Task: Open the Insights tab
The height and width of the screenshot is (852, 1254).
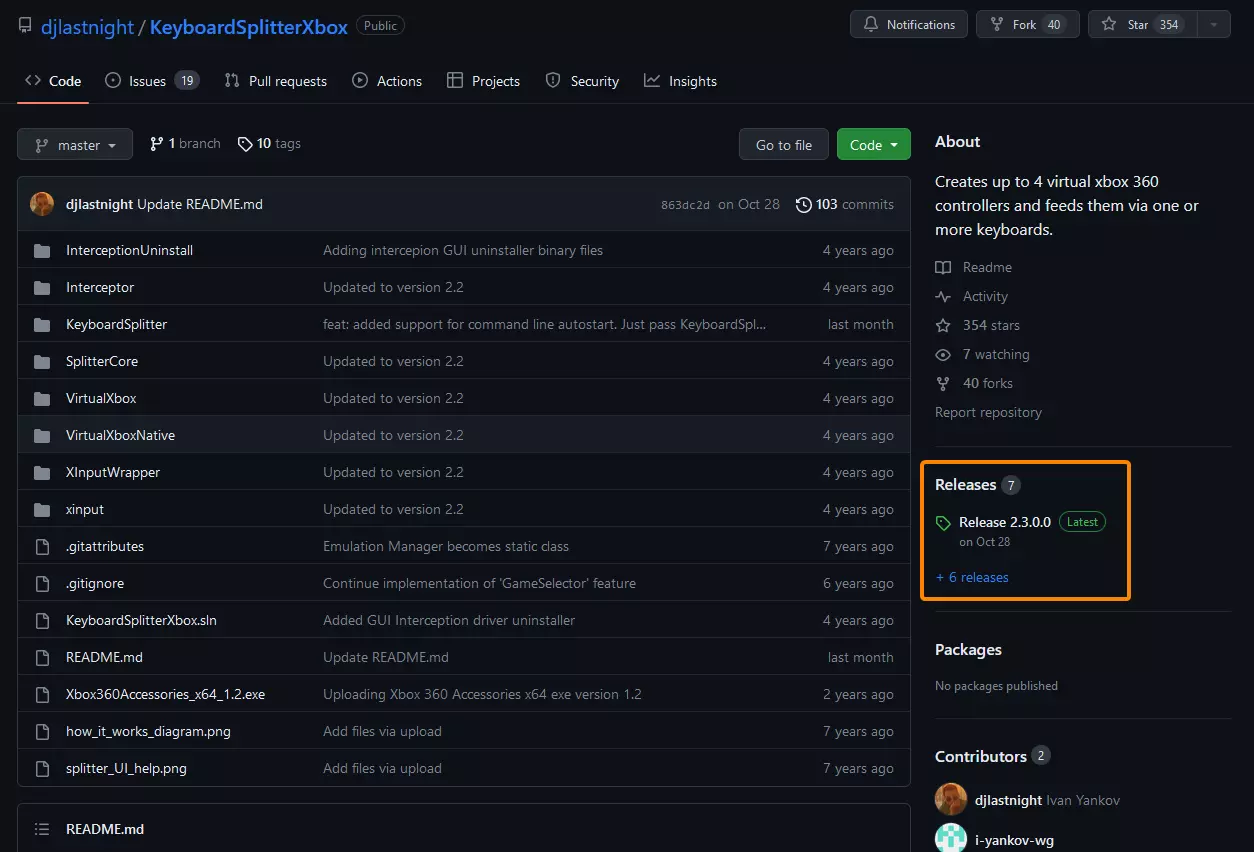Action: pos(681,81)
